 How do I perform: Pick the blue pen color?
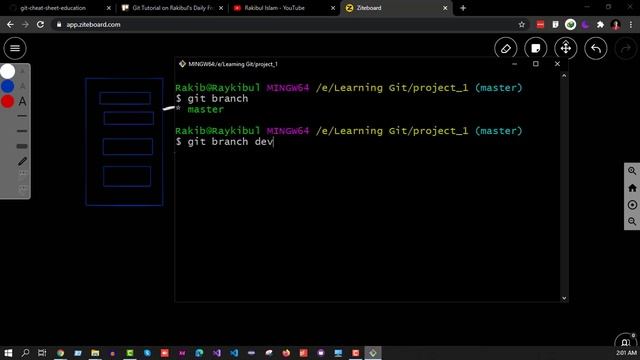7,87
